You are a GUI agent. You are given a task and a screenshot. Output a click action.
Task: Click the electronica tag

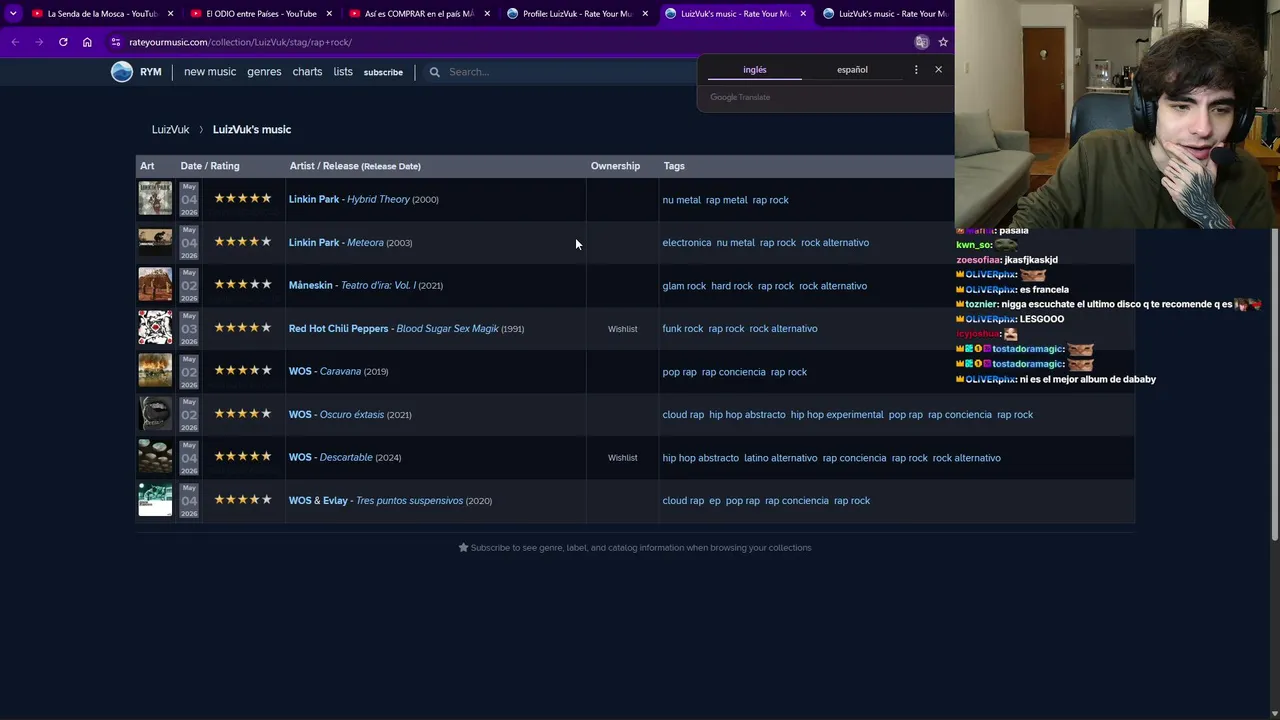(x=687, y=243)
